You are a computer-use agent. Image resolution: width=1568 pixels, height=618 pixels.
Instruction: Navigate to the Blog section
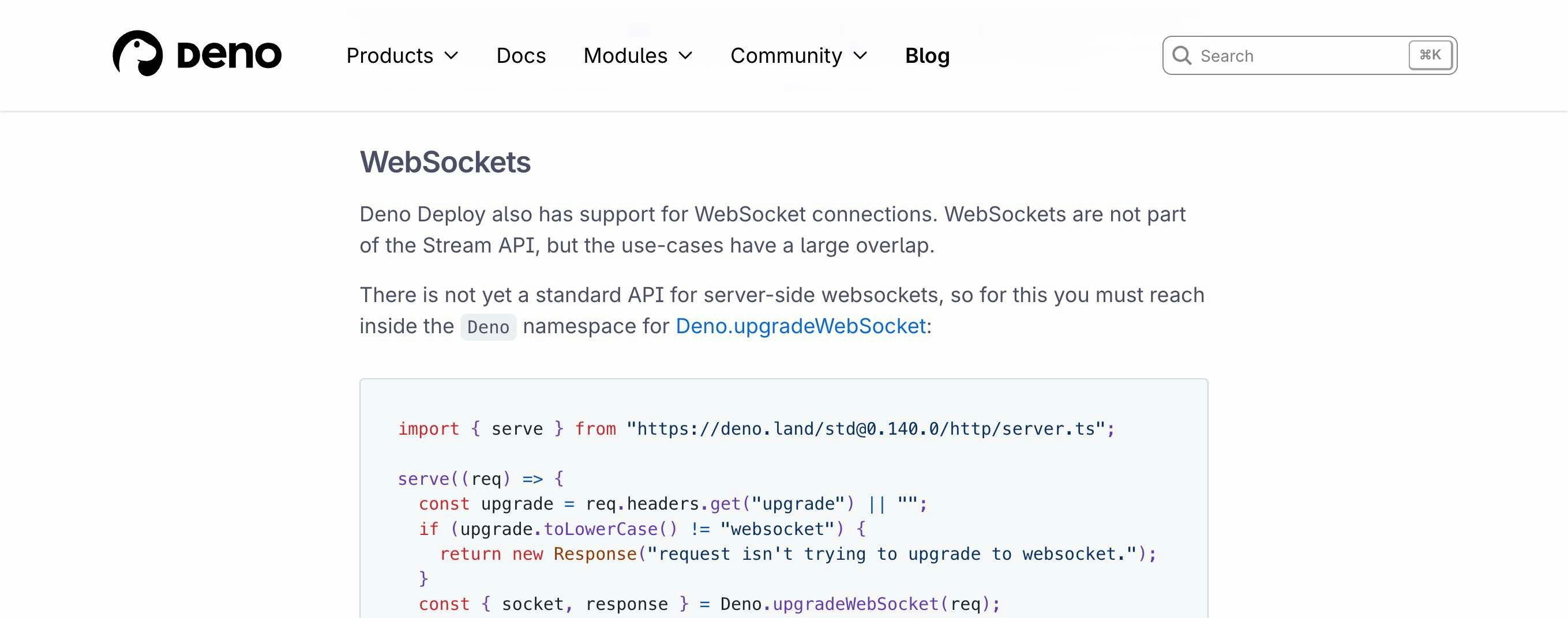pyautogui.click(x=927, y=56)
